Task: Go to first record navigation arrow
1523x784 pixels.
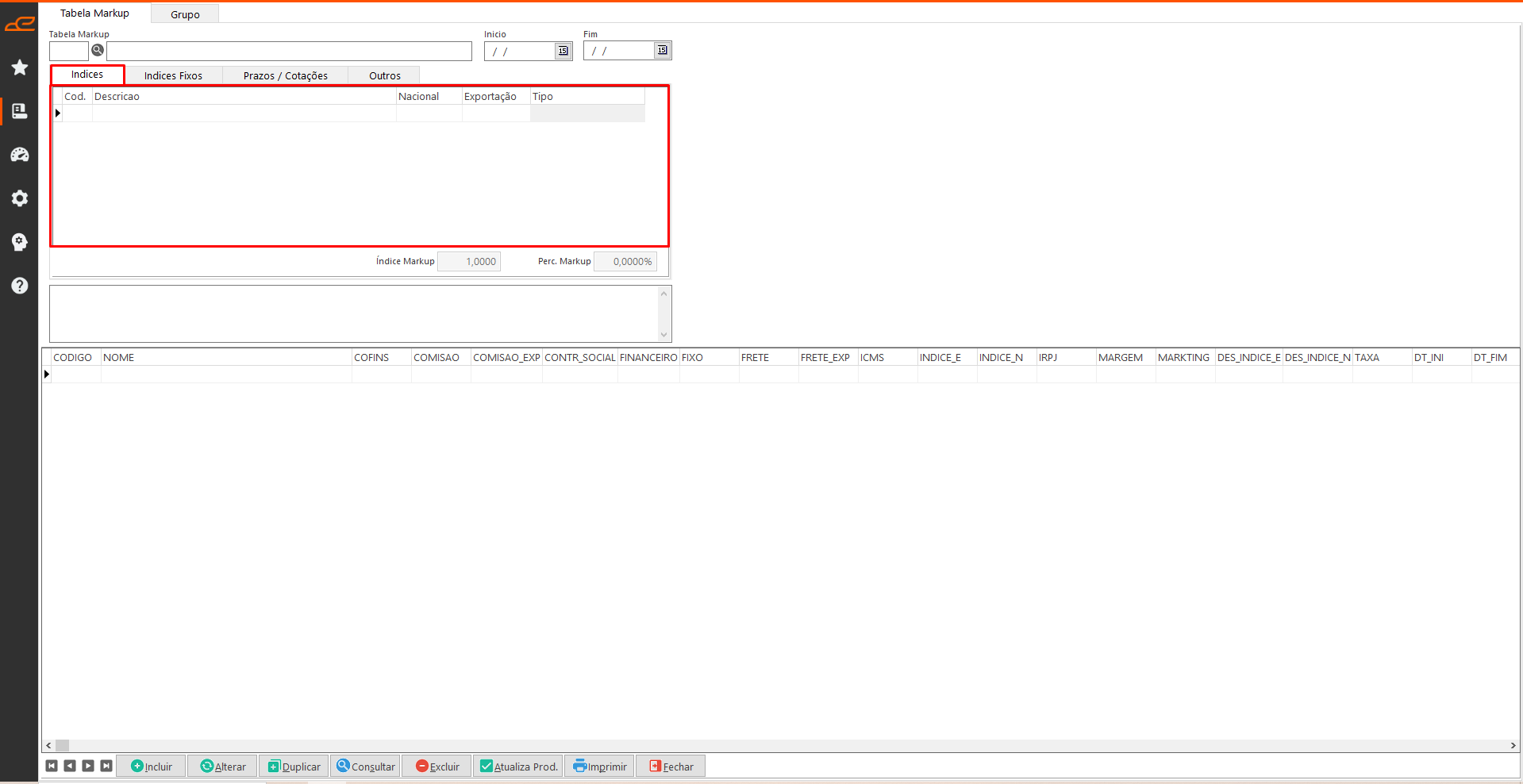Action: 52,766
